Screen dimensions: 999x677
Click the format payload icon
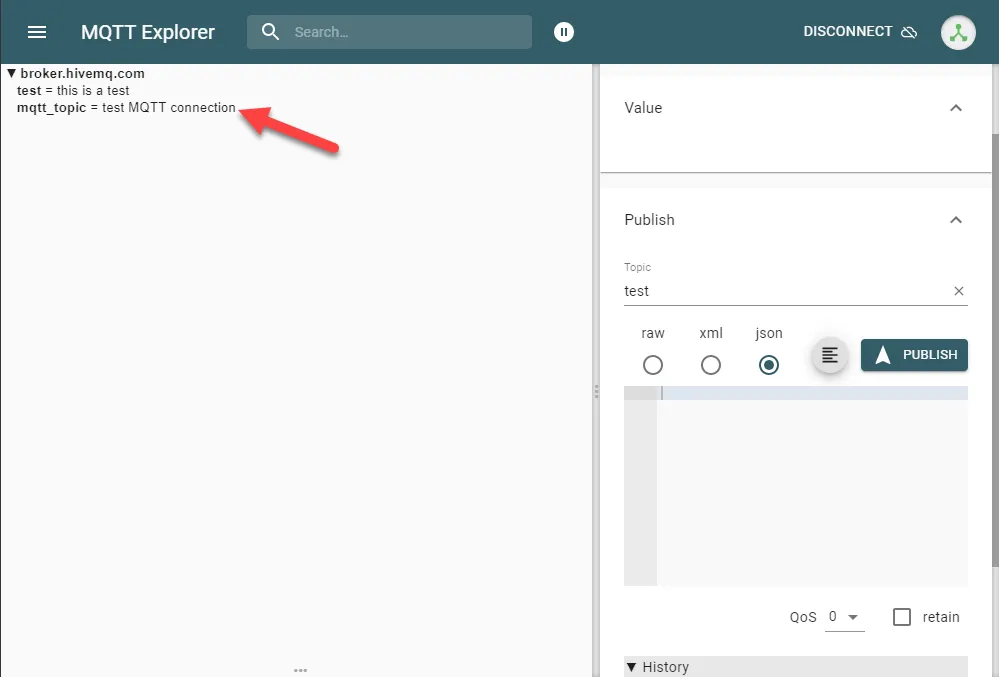[829, 354]
